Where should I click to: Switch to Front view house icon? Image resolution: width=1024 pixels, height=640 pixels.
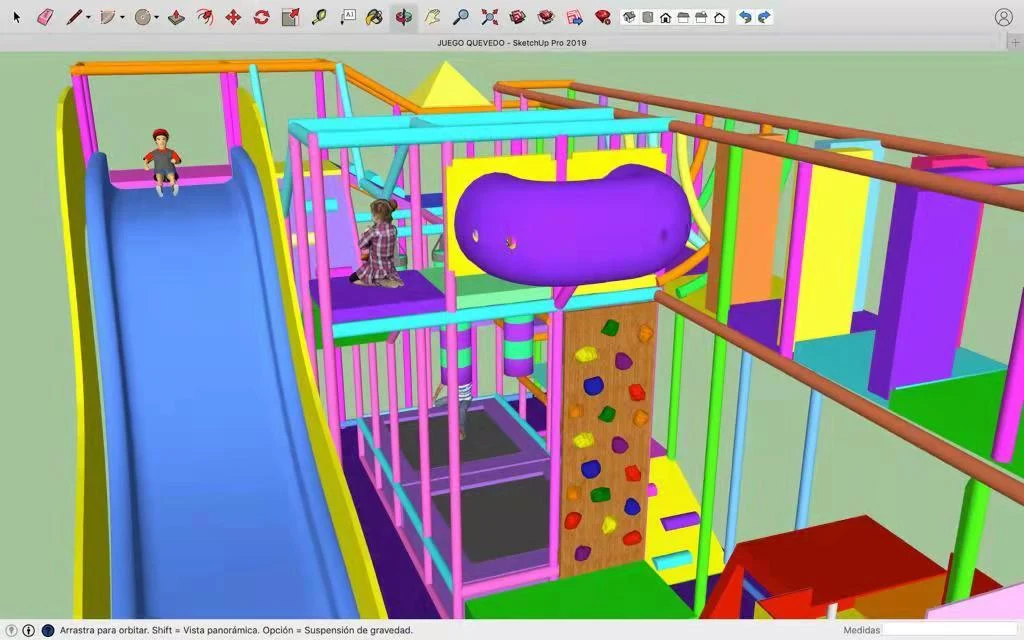(665, 18)
